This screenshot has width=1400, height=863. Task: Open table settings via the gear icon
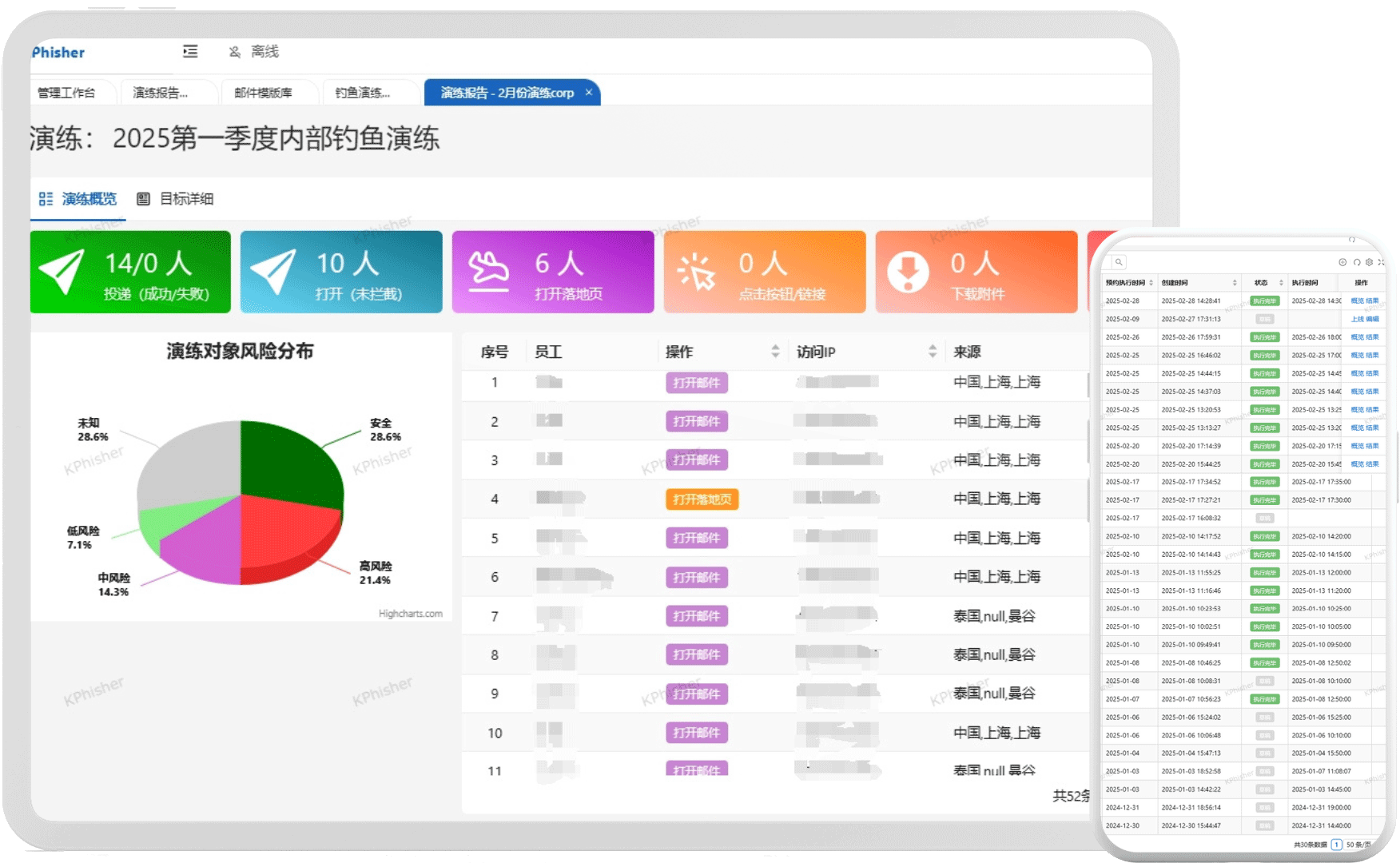(1369, 262)
